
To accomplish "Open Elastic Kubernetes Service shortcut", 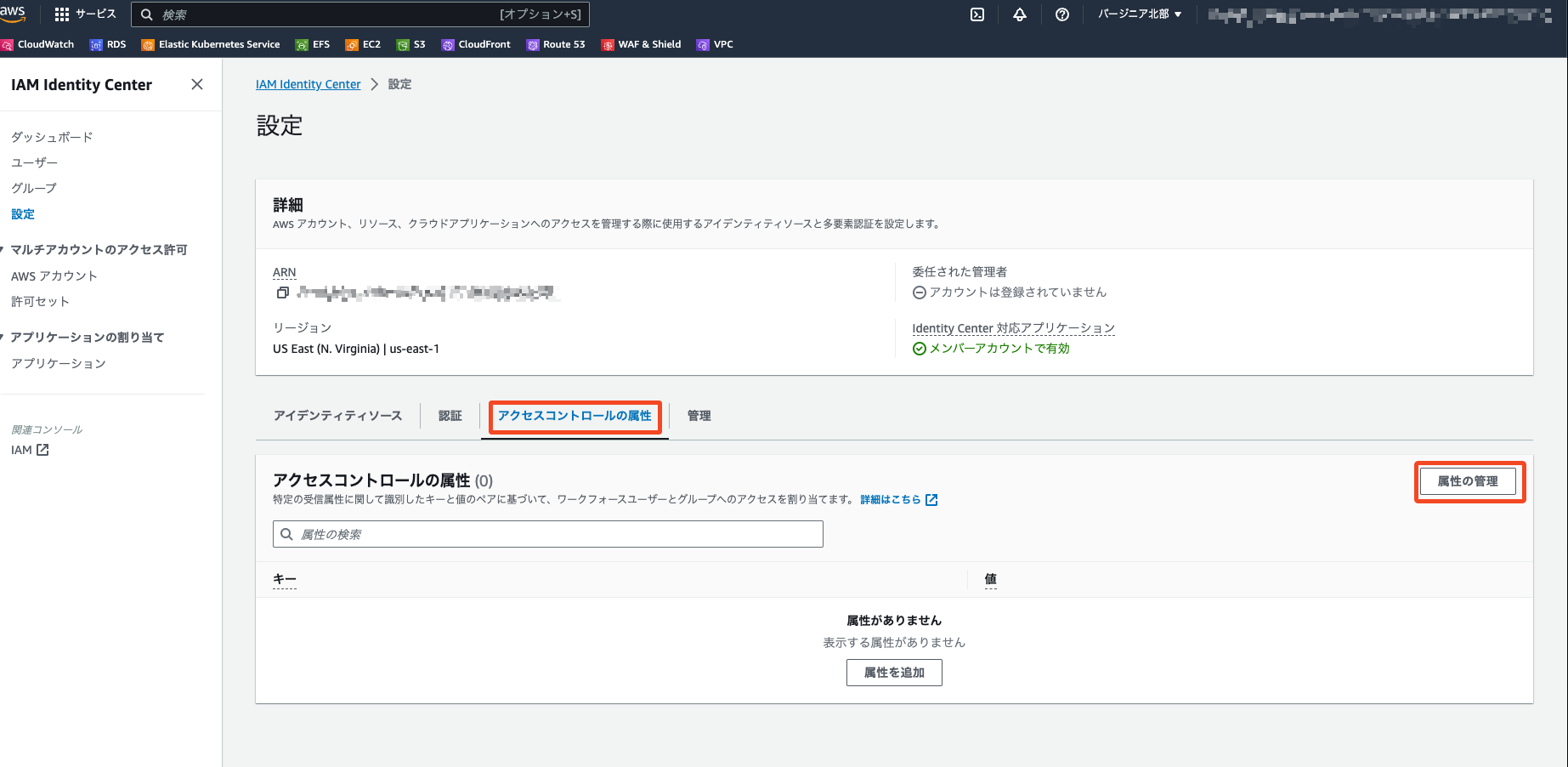I will (211, 44).
